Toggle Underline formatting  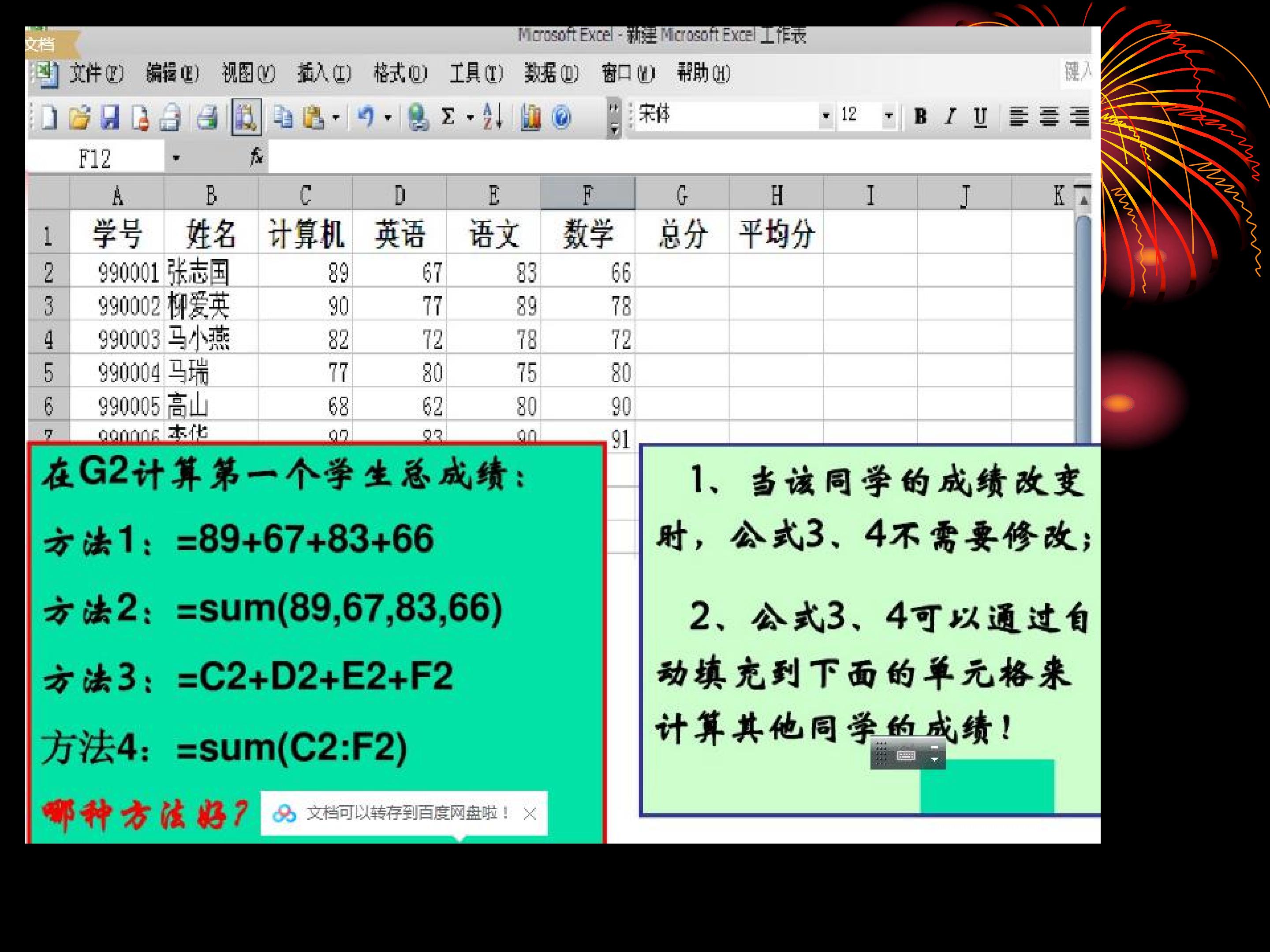[980, 117]
